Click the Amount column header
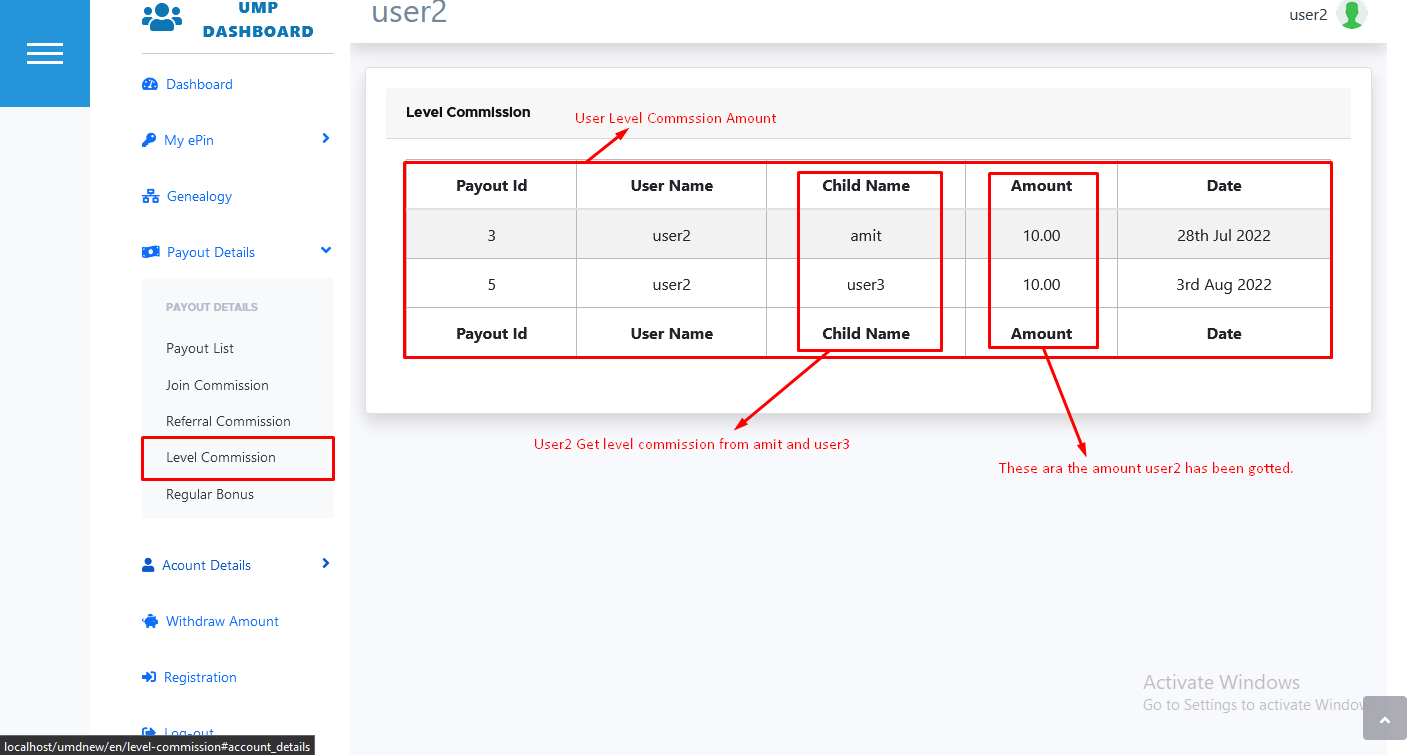Image resolution: width=1418 pixels, height=755 pixels. 1041,186
